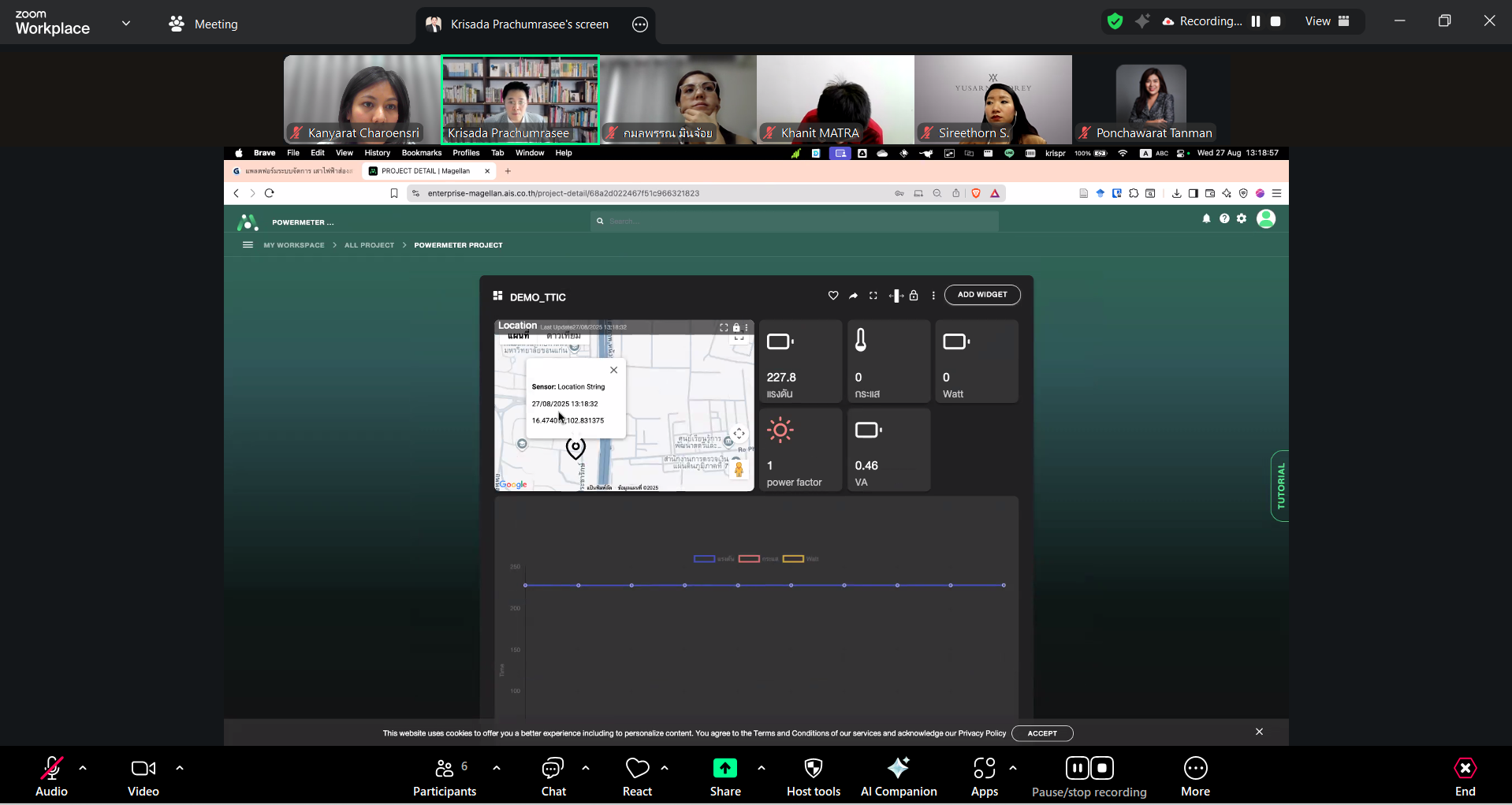Open the Meeting tab

coord(203,24)
